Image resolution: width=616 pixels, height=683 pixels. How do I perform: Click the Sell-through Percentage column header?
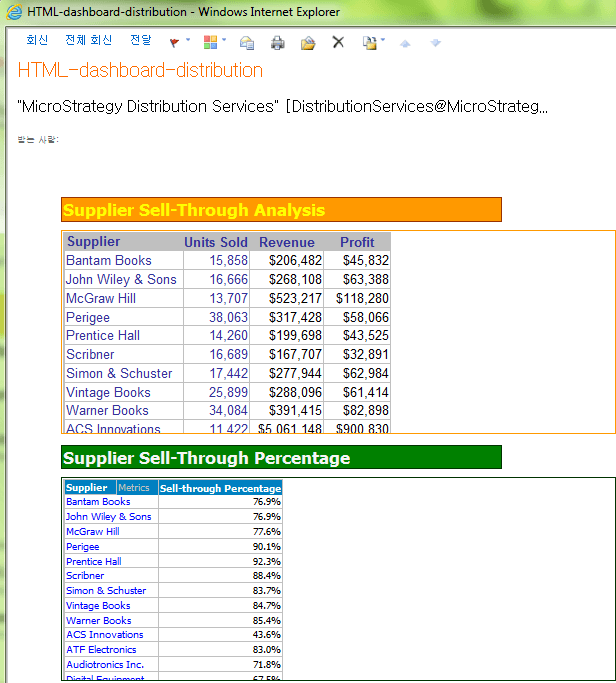(220, 488)
